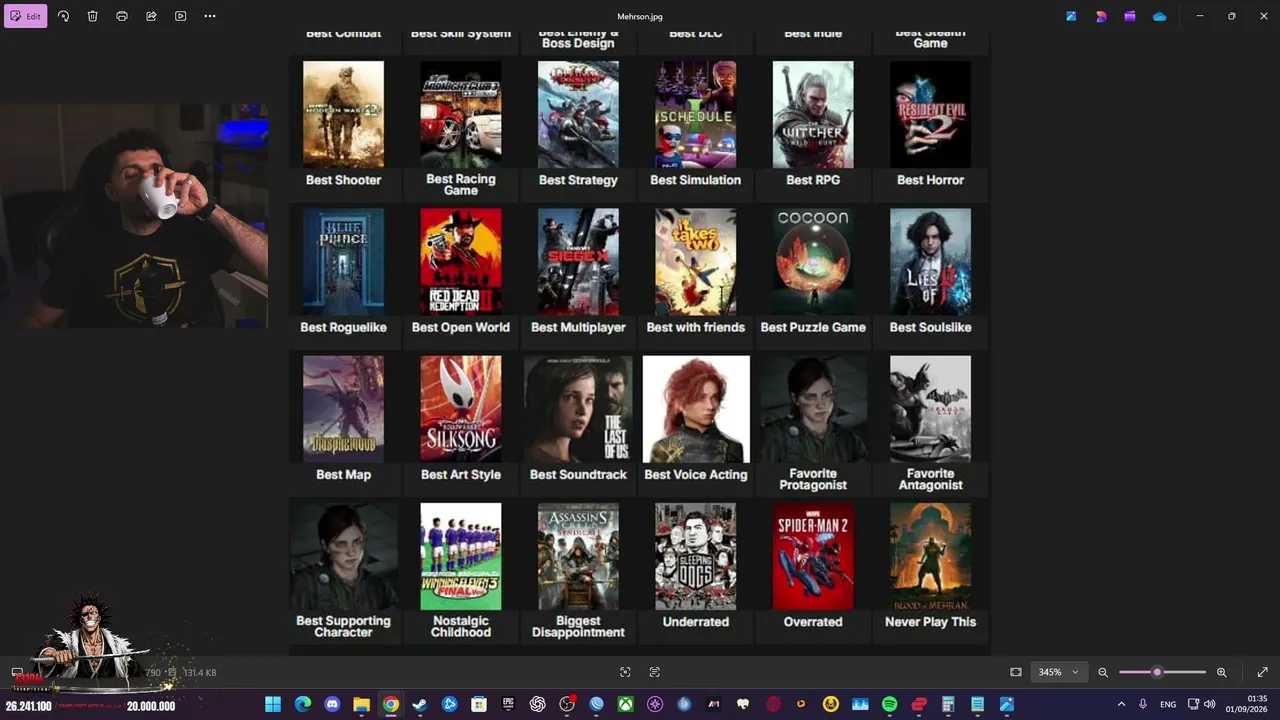
Task: Click the Modern Warfare 2 Best Shooter cover
Action: (343, 114)
